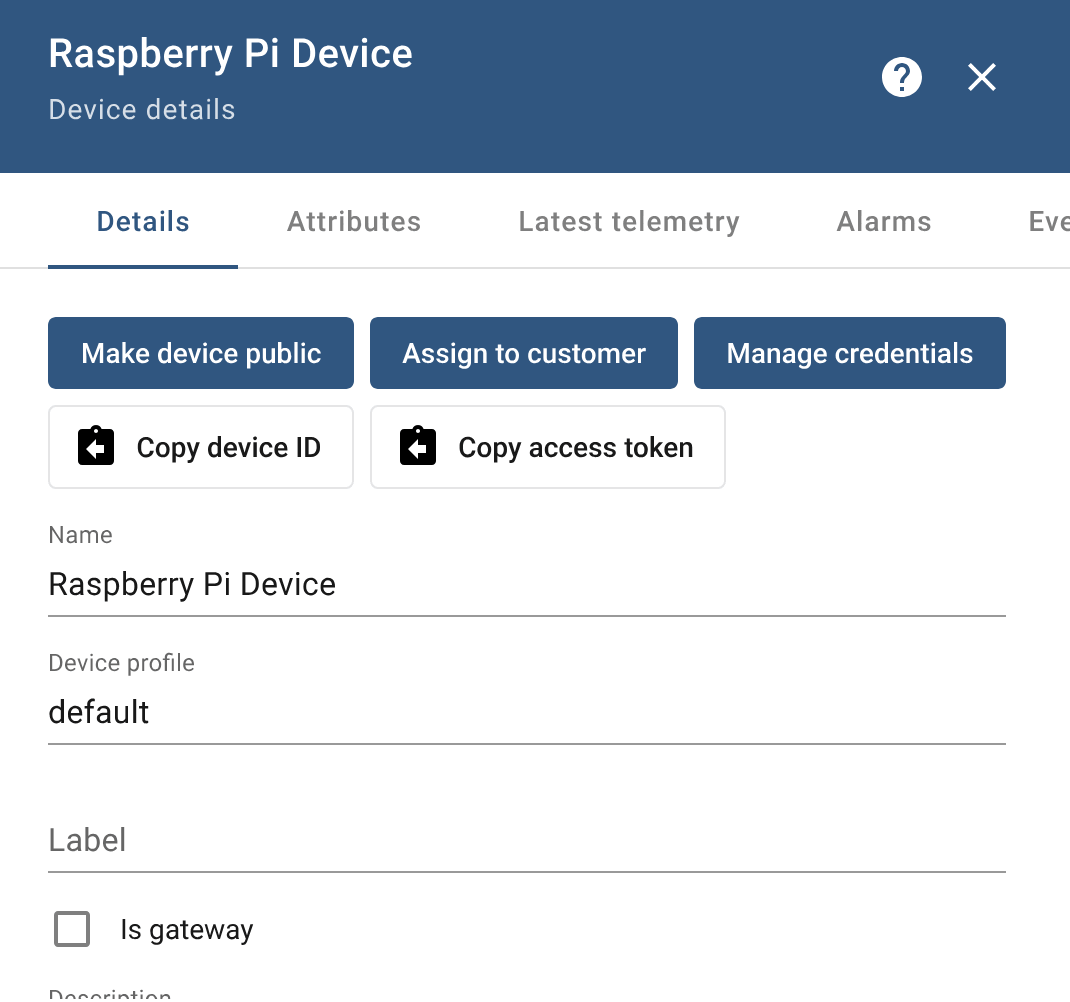Copy the device access token
This screenshot has height=1002, width=1070.
click(547, 447)
